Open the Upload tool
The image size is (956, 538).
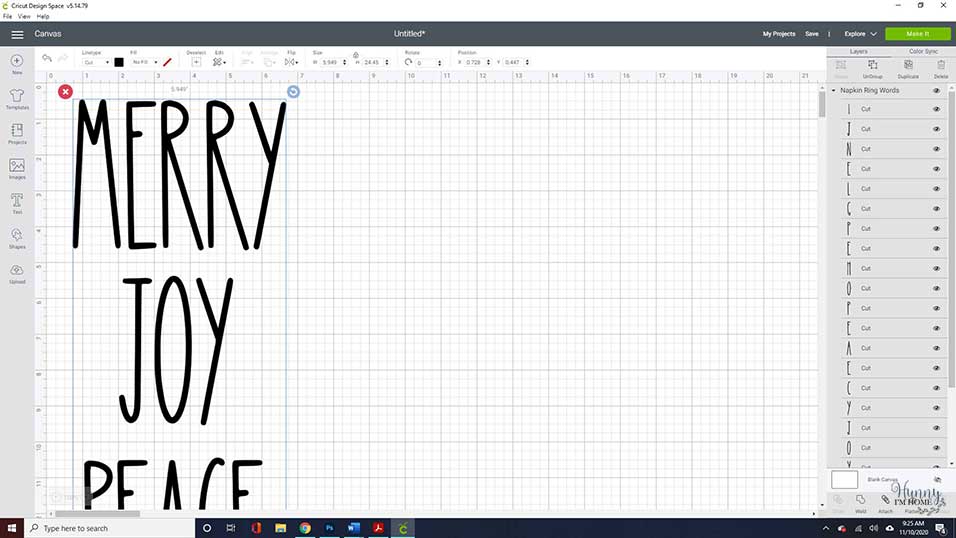[x=17, y=273]
